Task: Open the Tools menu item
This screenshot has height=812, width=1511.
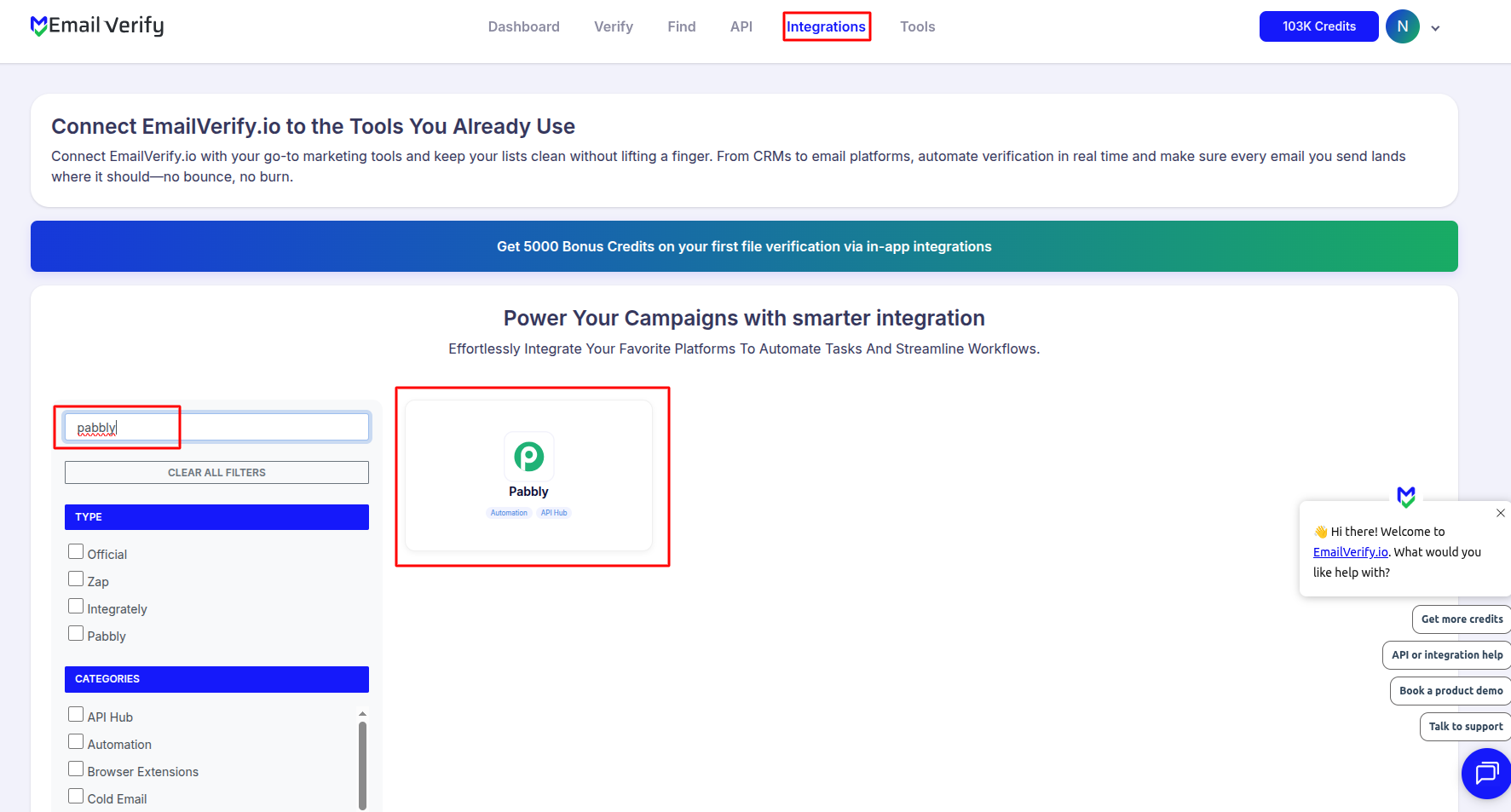Action: (918, 26)
